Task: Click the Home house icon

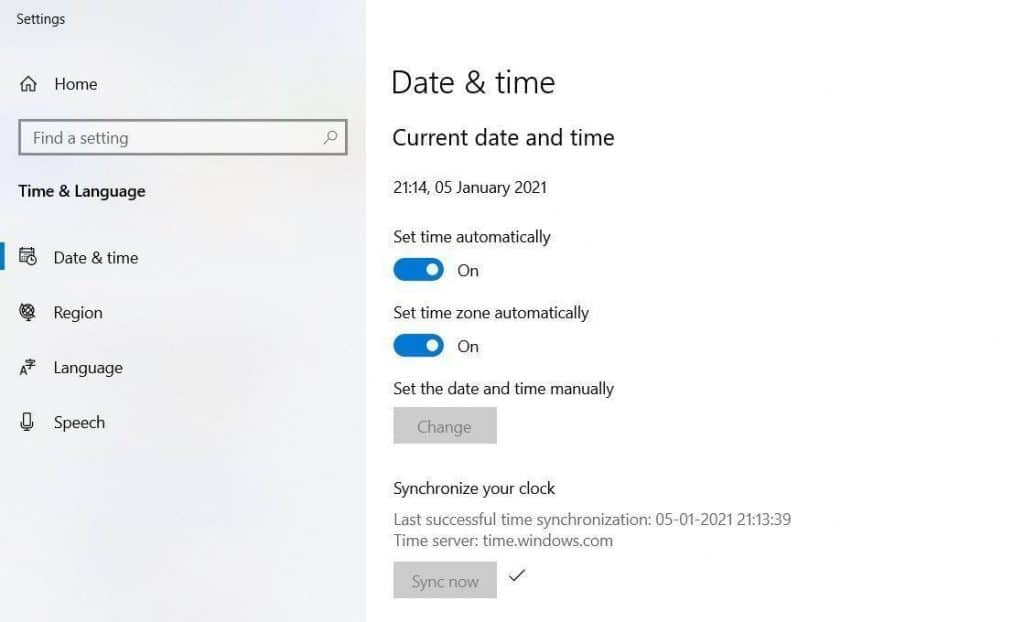Action: 29,84
